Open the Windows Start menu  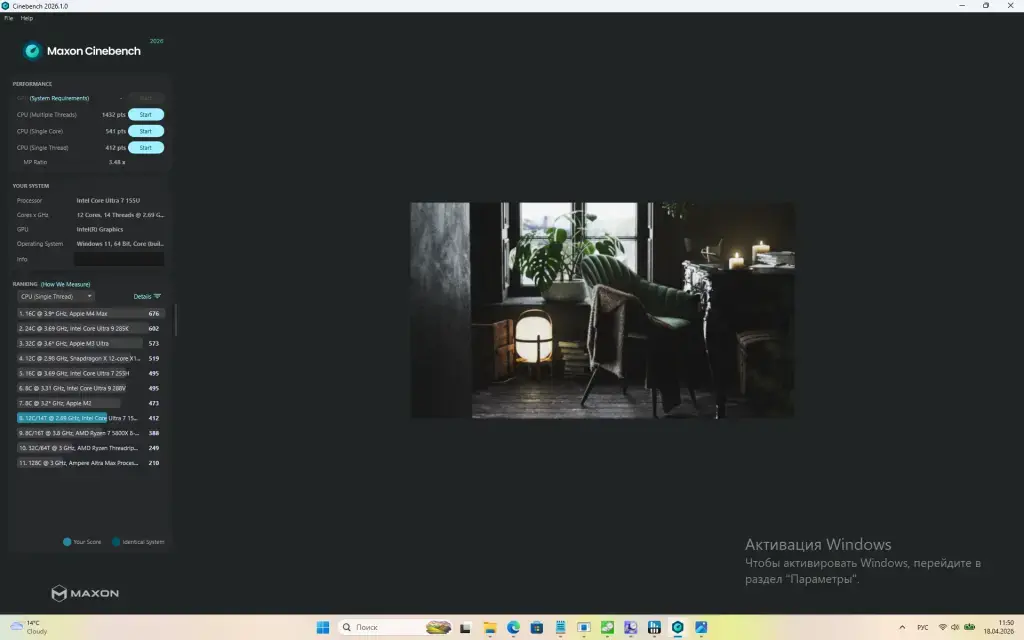coord(323,627)
